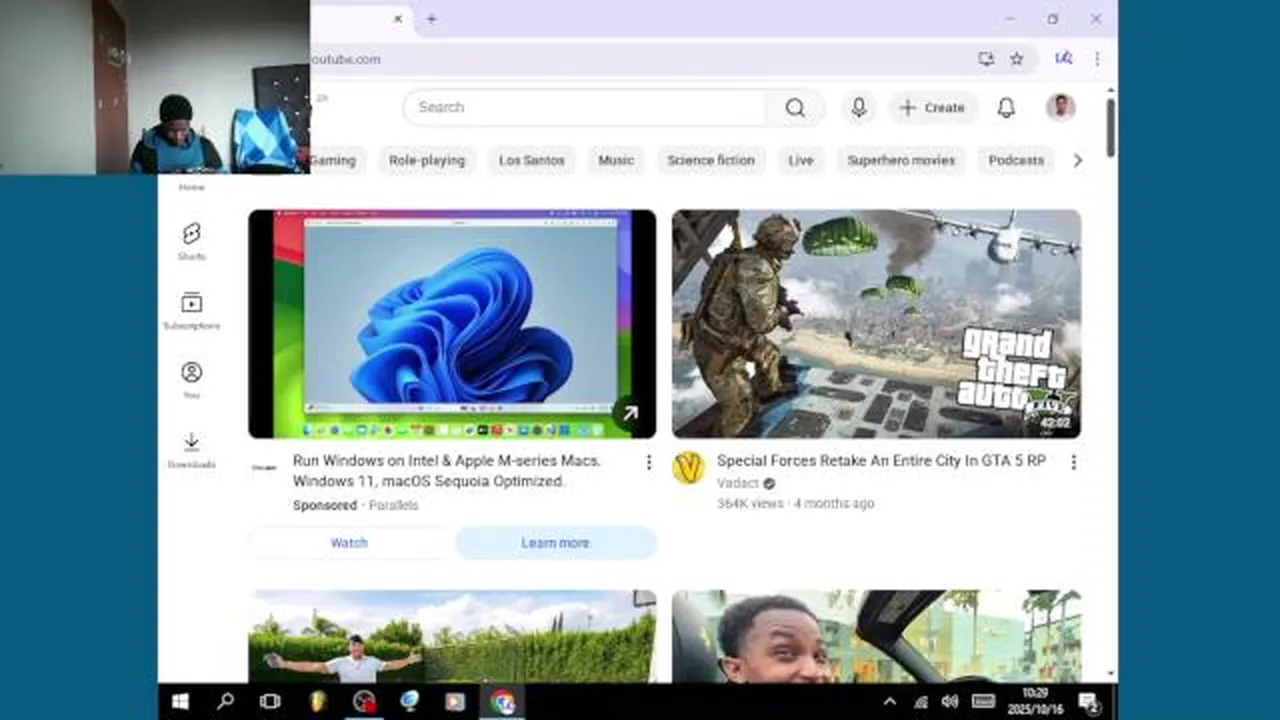
Task: Open the taskbar clock showing 10:29
Action: (1035, 701)
